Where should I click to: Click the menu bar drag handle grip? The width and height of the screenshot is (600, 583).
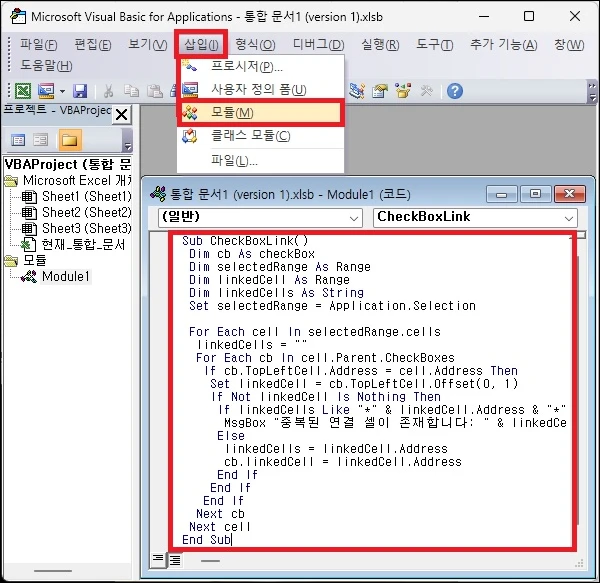coord(9,54)
